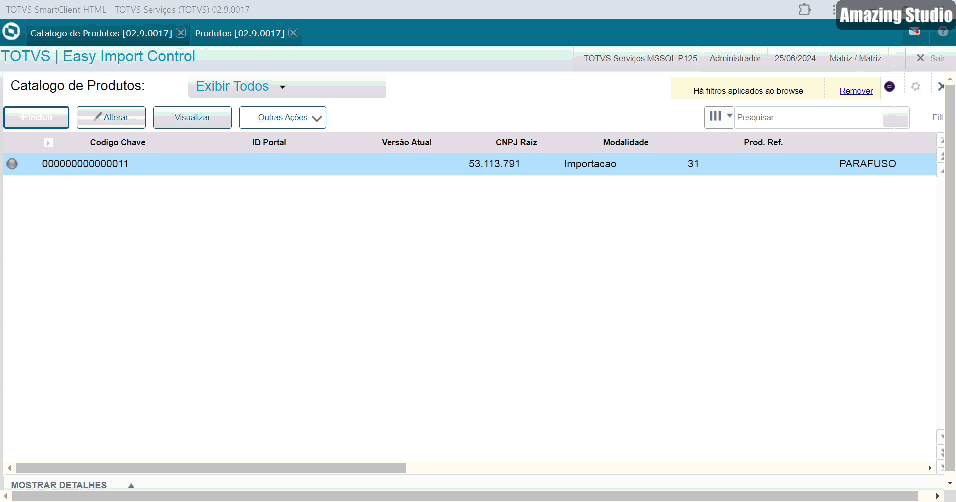Sort by Prod. Ref. column header
Screen dimensions: 956x502
tap(763, 142)
